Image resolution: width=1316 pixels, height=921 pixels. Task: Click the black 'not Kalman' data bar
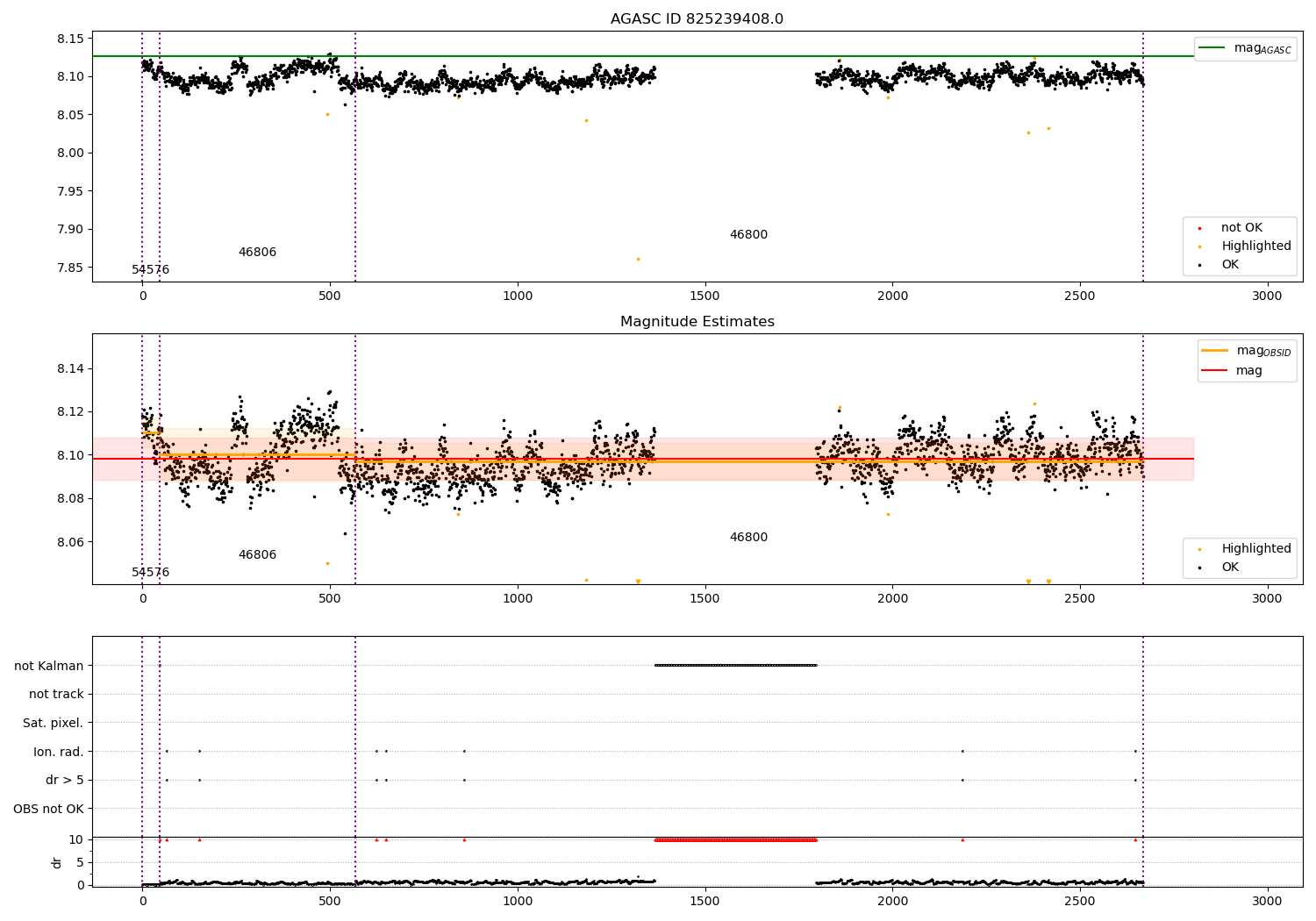[736, 665]
